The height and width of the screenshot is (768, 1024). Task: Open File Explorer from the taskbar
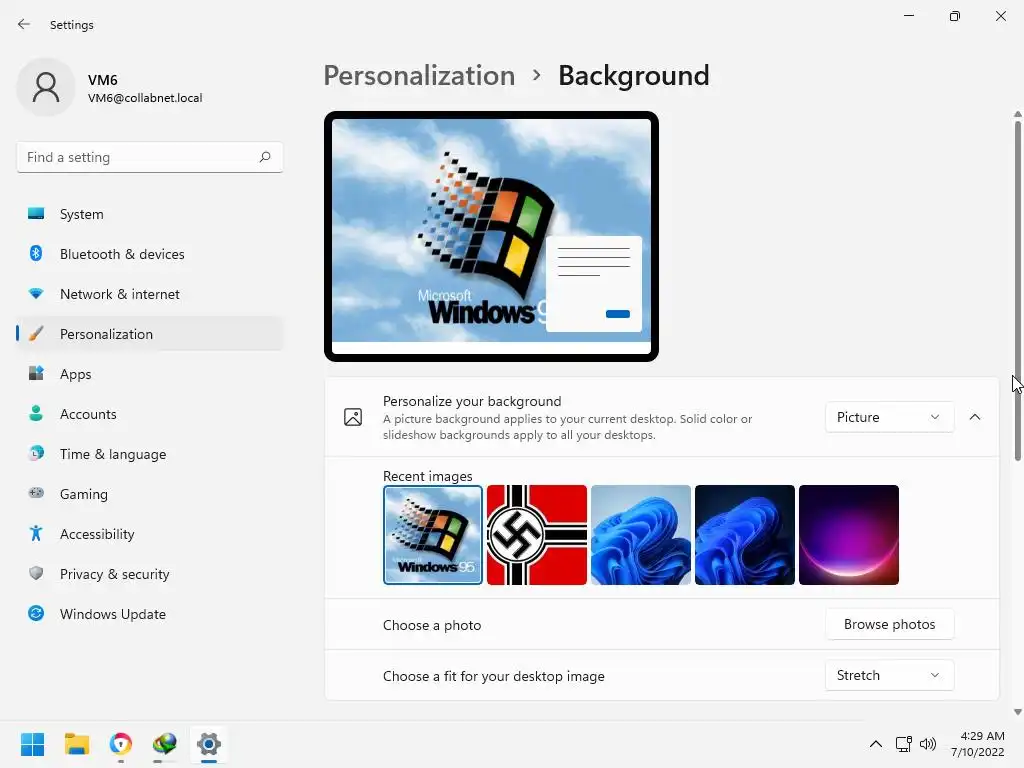pyautogui.click(x=76, y=744)
